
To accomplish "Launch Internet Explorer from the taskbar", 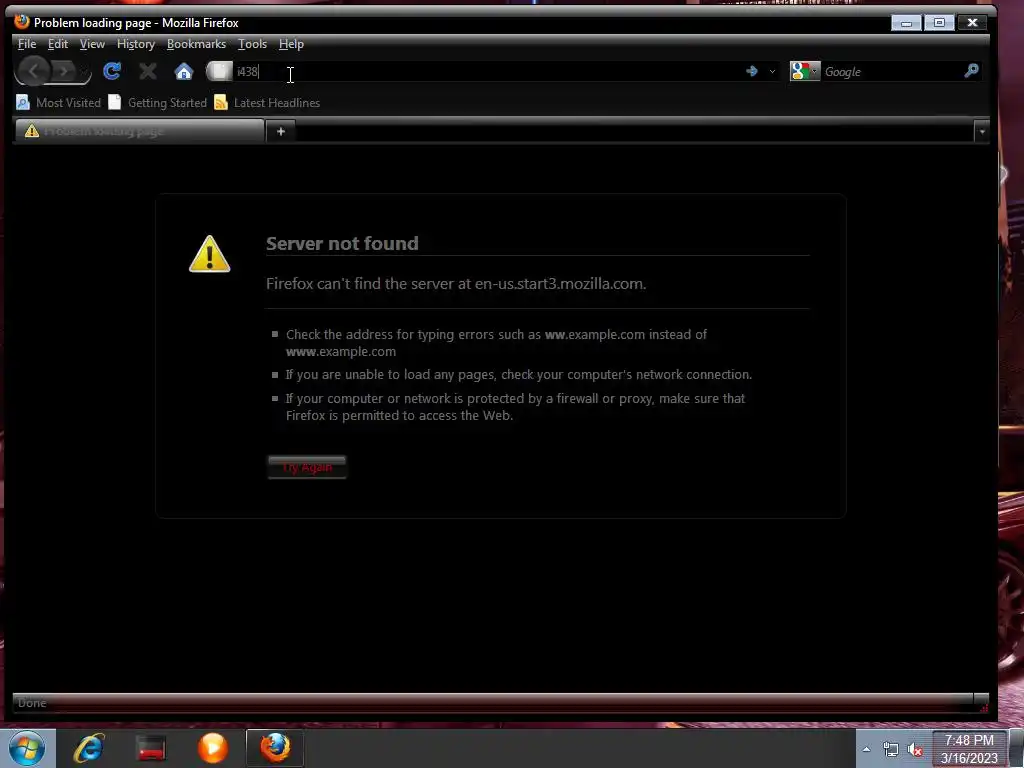I will coord(89,748).
